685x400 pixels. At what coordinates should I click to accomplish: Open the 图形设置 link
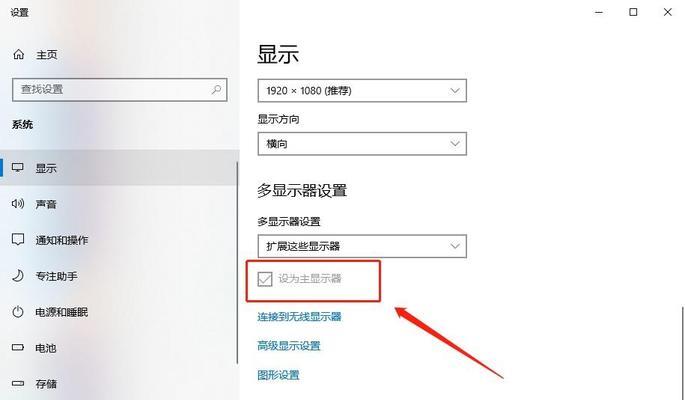(x=278, y=375)
